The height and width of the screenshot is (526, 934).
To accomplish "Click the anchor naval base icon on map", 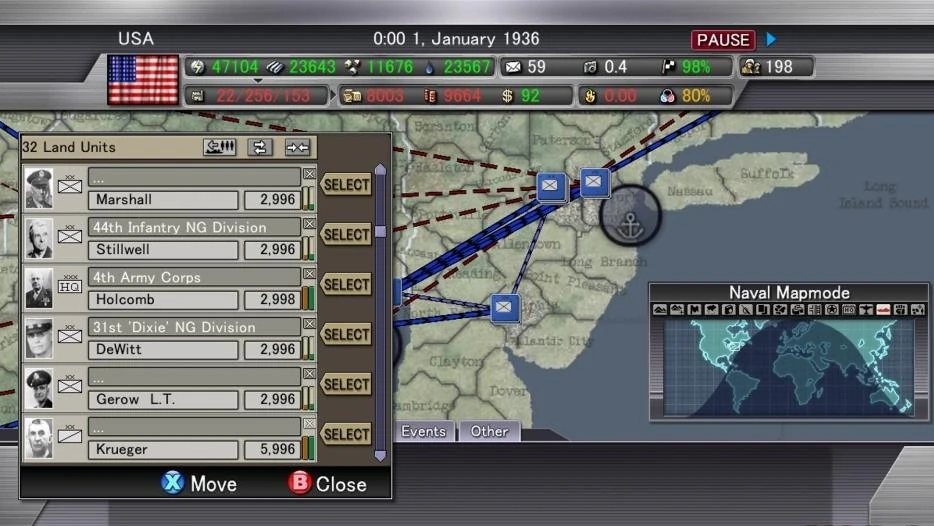I will [630, 216].
